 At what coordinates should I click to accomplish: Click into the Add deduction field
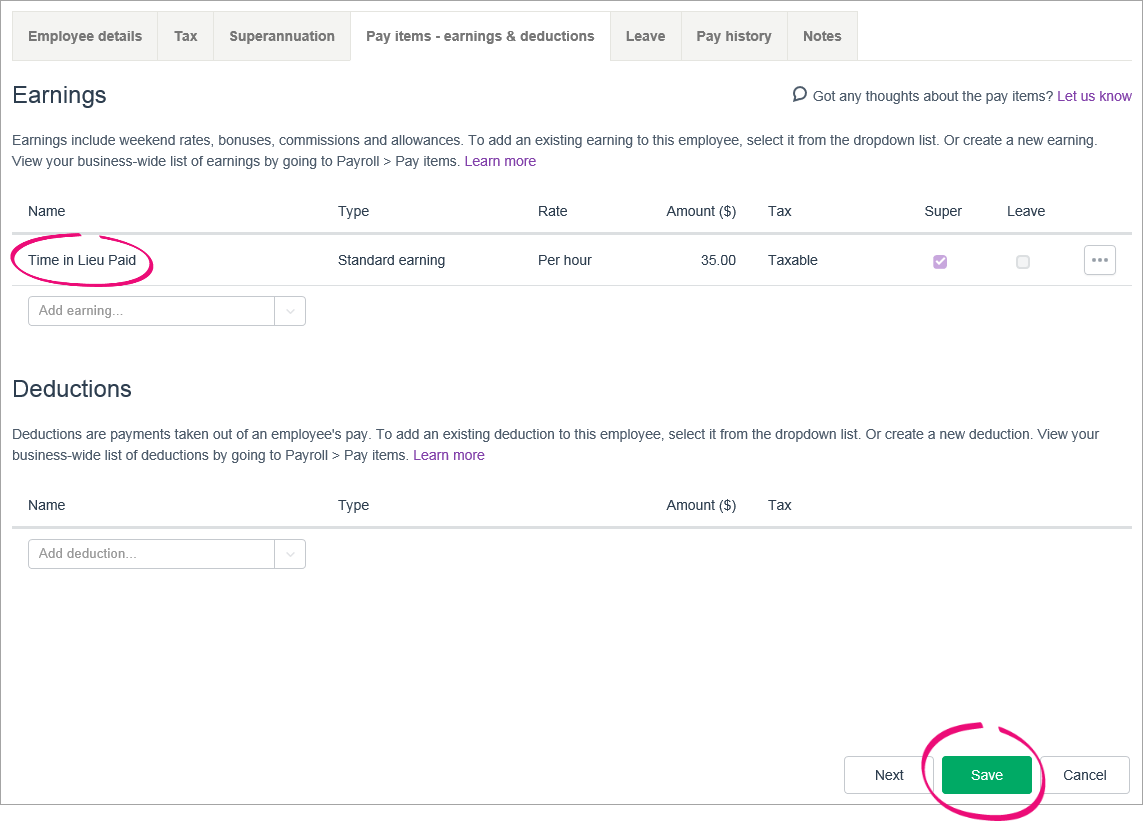[x=151, y=553]
